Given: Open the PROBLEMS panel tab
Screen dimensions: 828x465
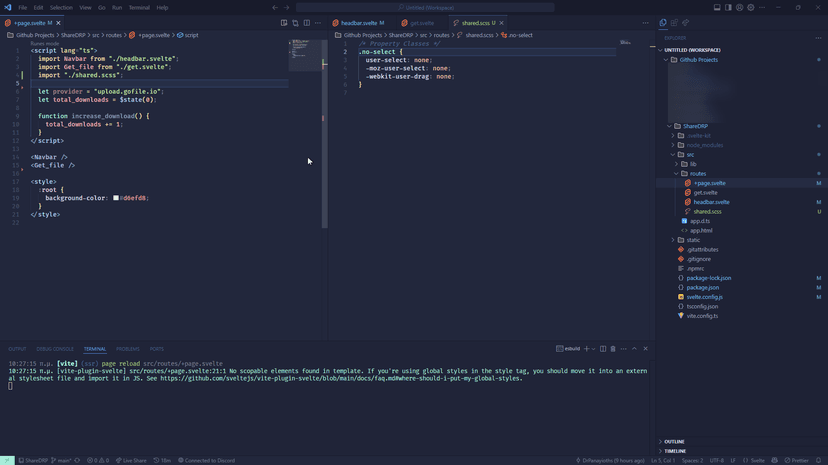Looking at the screenshot, I should (128, 349).
